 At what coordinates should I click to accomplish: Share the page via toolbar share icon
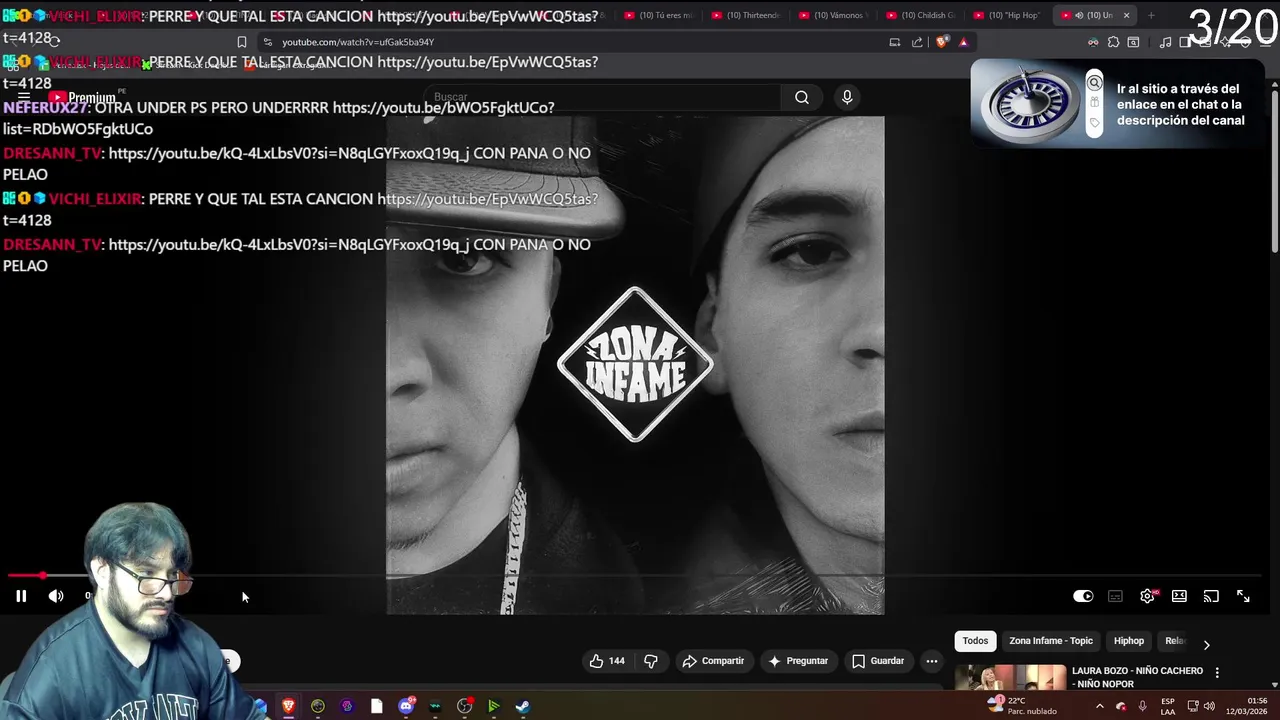coord(917,42)
